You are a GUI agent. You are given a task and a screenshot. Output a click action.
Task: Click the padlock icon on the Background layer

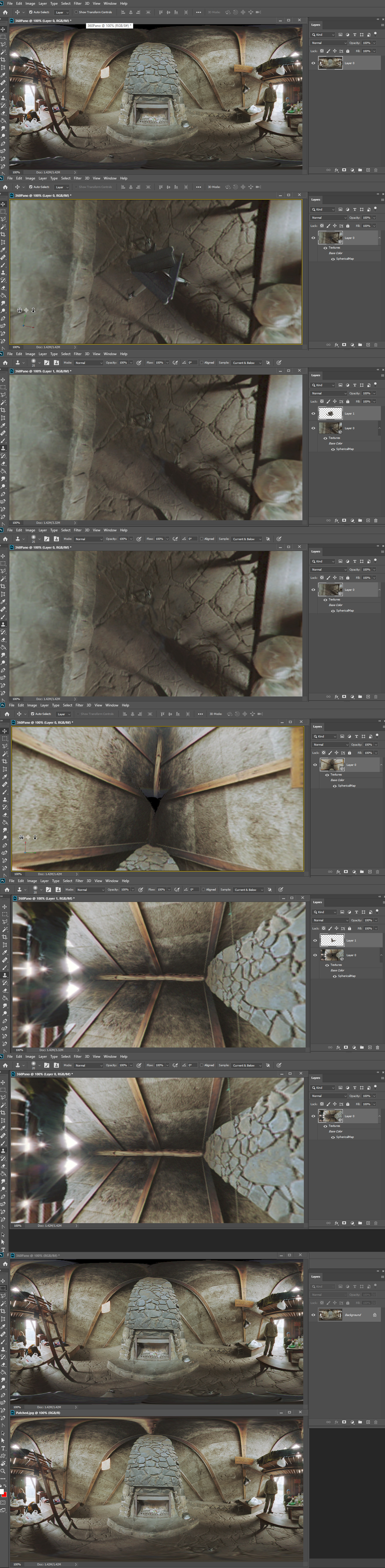[x=375, y=1315]
